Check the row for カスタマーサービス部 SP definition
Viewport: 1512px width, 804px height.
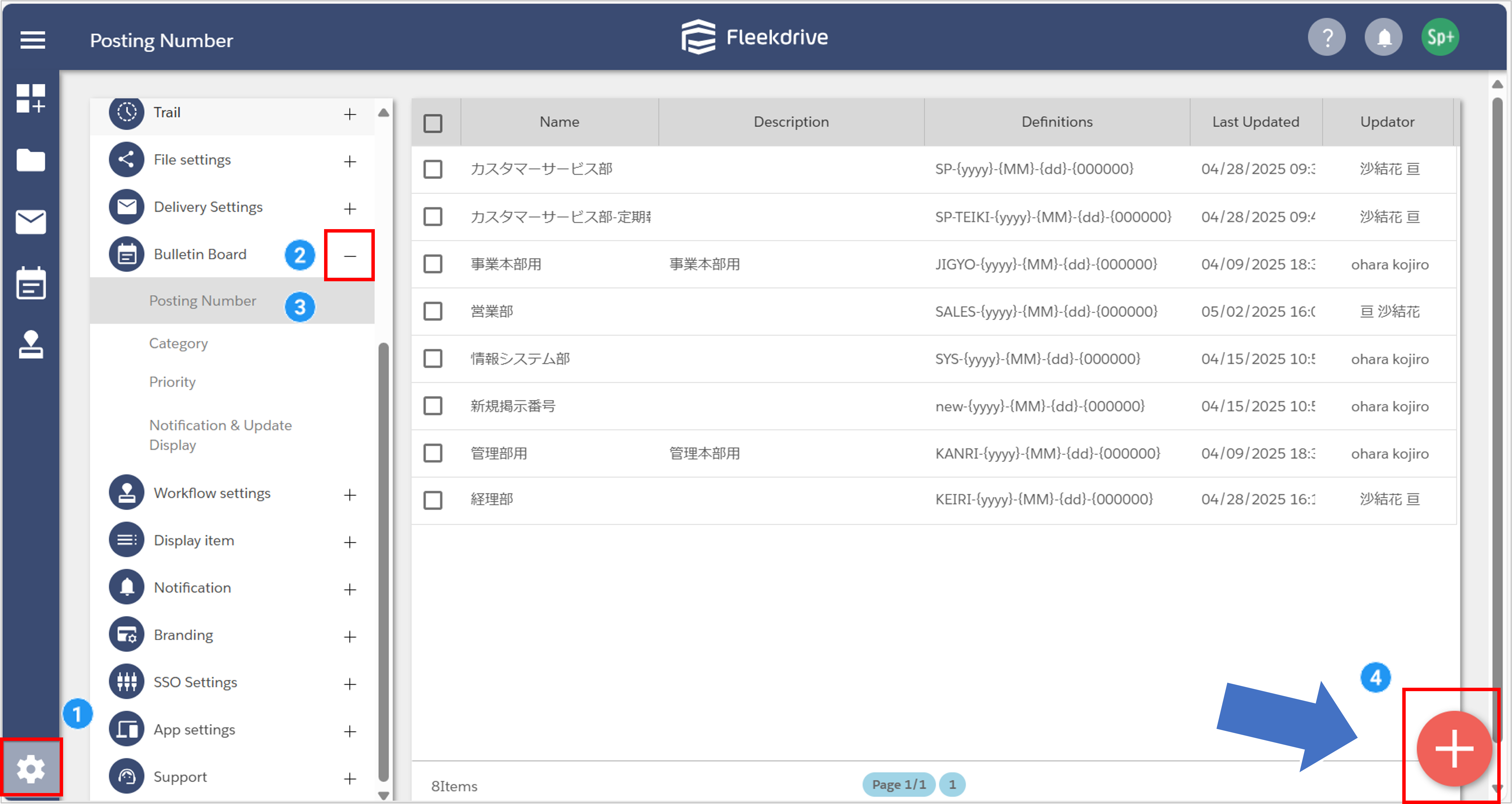click(432, 169)
